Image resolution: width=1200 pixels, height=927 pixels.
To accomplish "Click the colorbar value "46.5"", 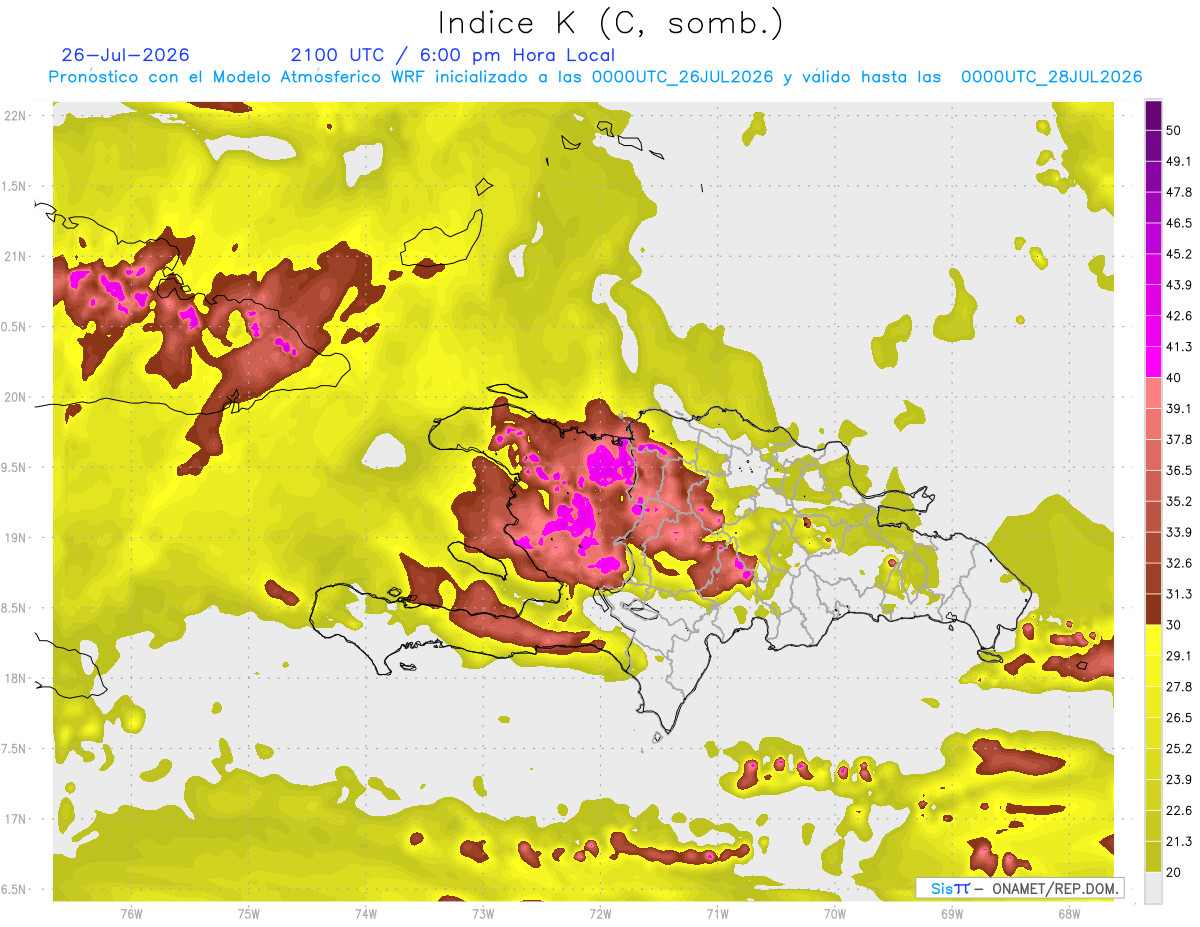I will click(1179, 223).
